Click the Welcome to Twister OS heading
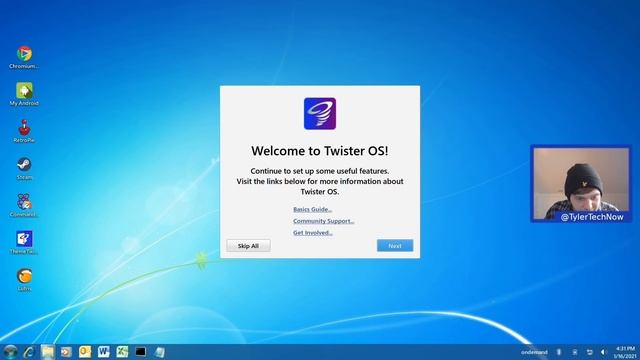Image resolution: width=640 pixels, height=360 pixels. [320, 151]
